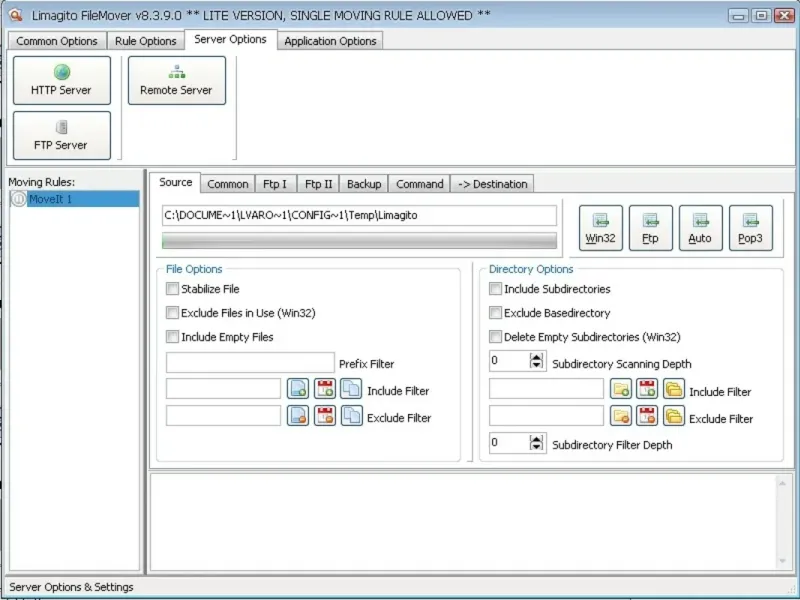Check Delete Empty Subdirectories (Win32)
800x600 pixels.
coord(495,337)
